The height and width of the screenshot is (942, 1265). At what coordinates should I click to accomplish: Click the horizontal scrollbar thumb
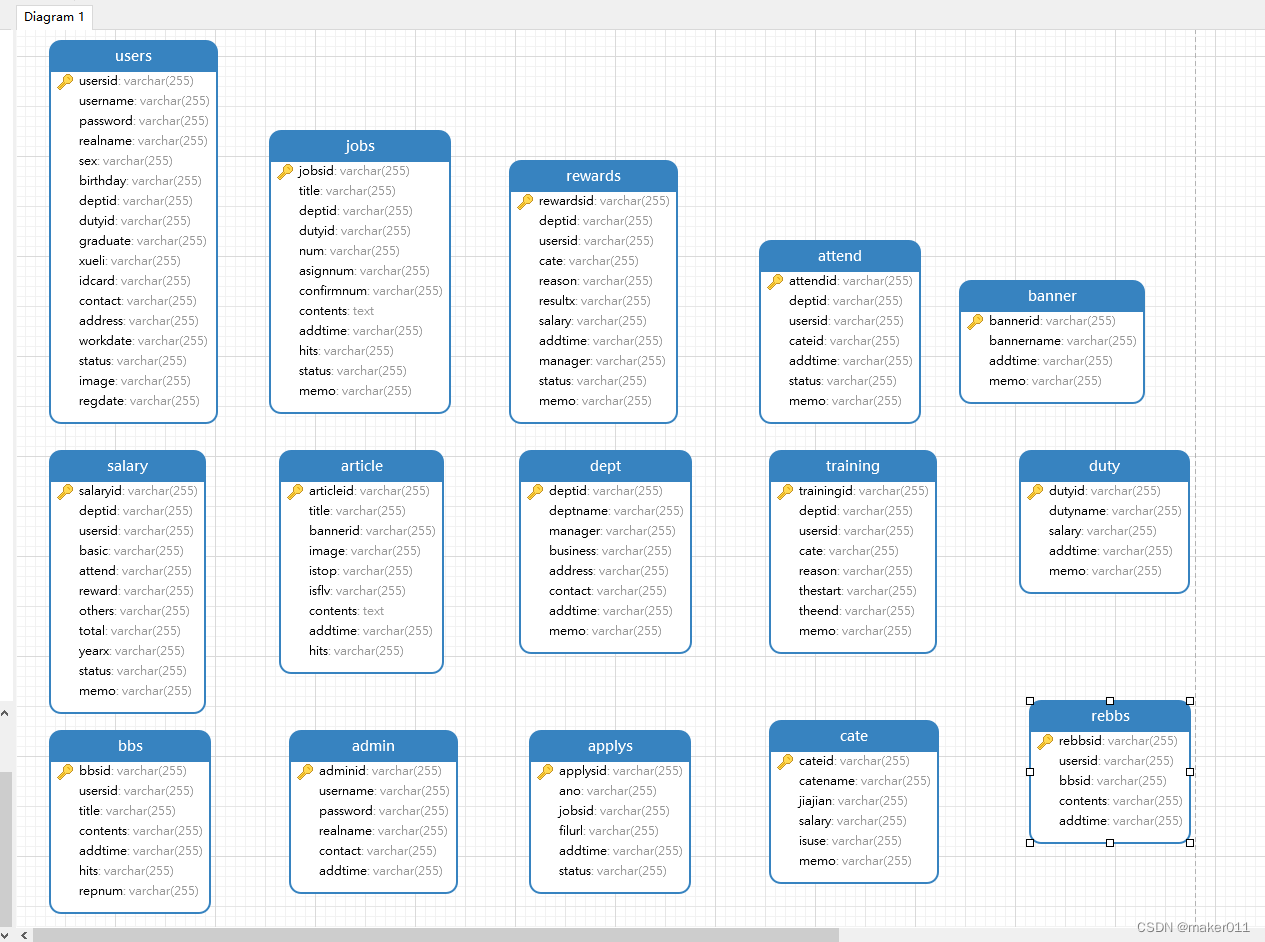[436, 935]
